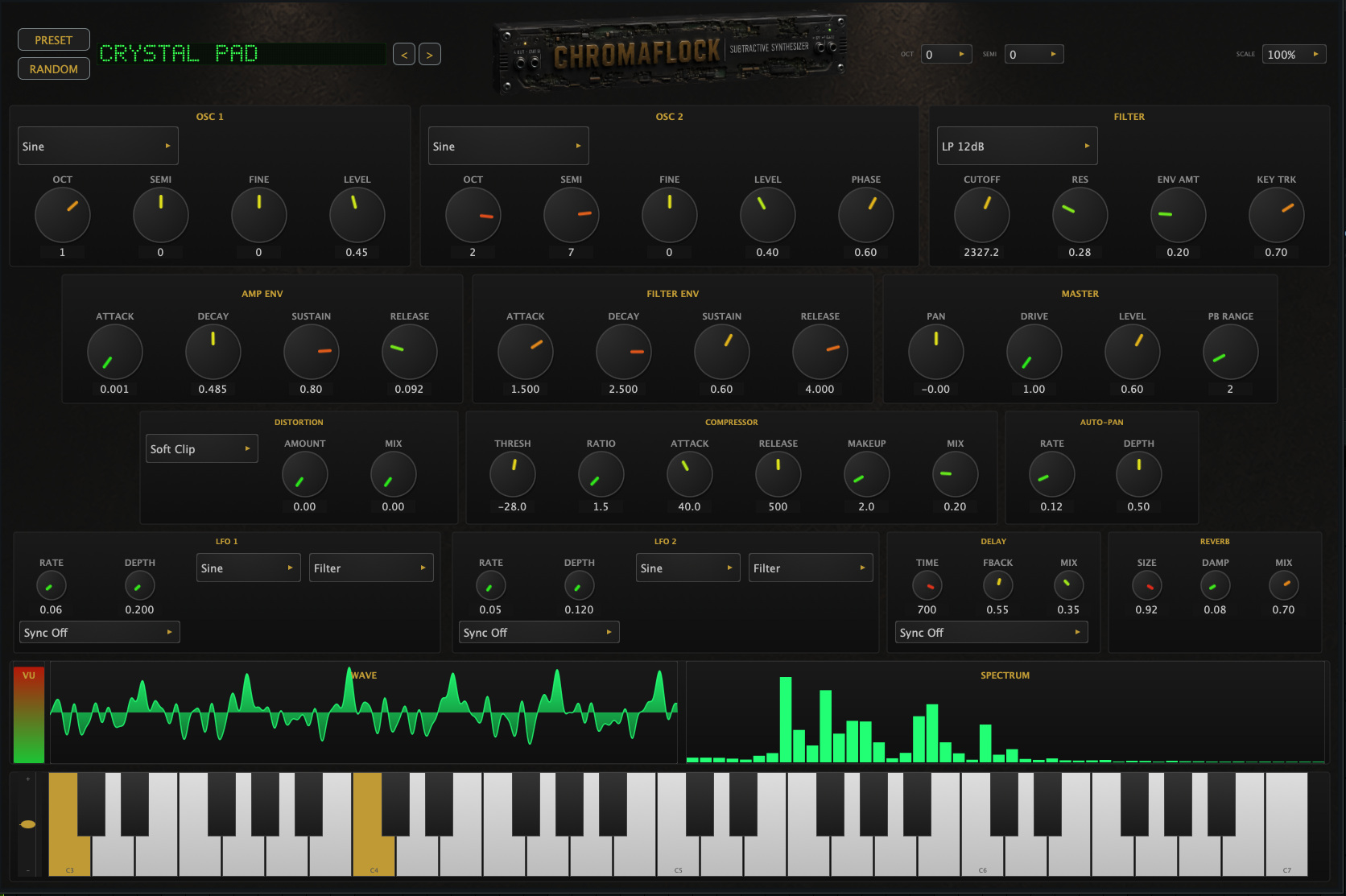Click the OSC 2 SEMI knob
Viewport: 1346px width, 896px height.
(x=571, y=215)
